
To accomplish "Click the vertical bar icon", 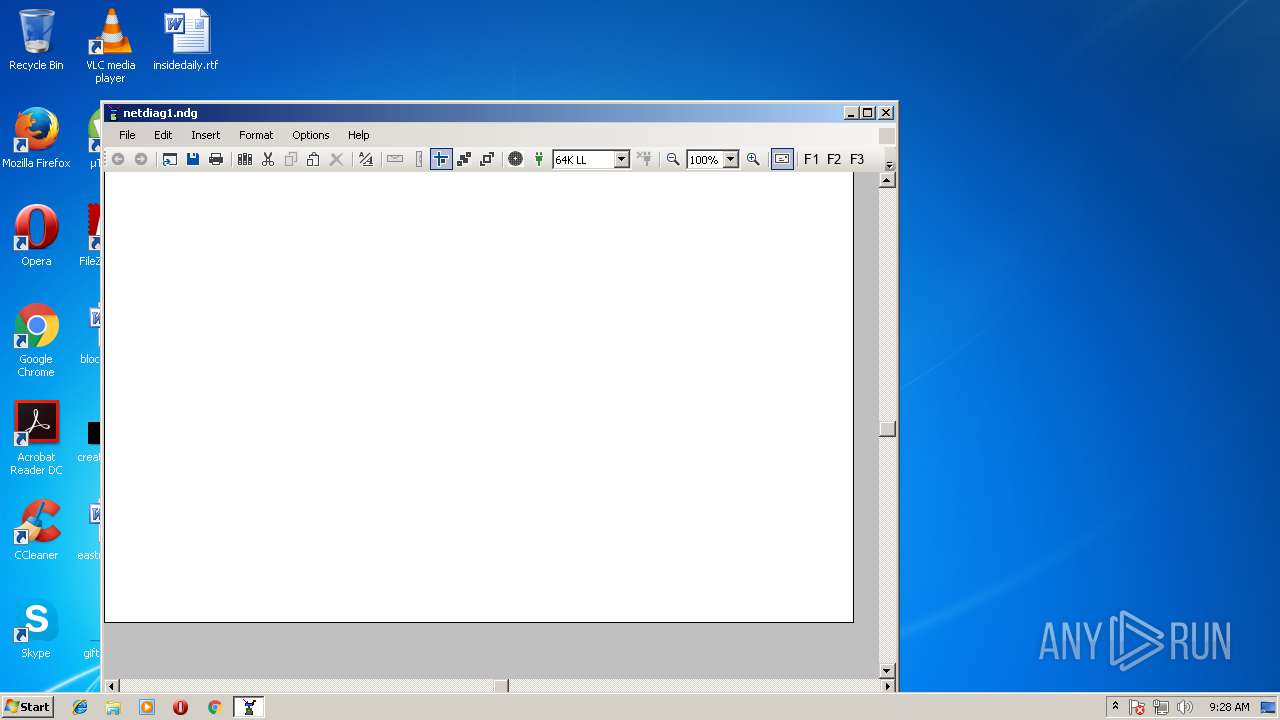I will coord(419,159).
